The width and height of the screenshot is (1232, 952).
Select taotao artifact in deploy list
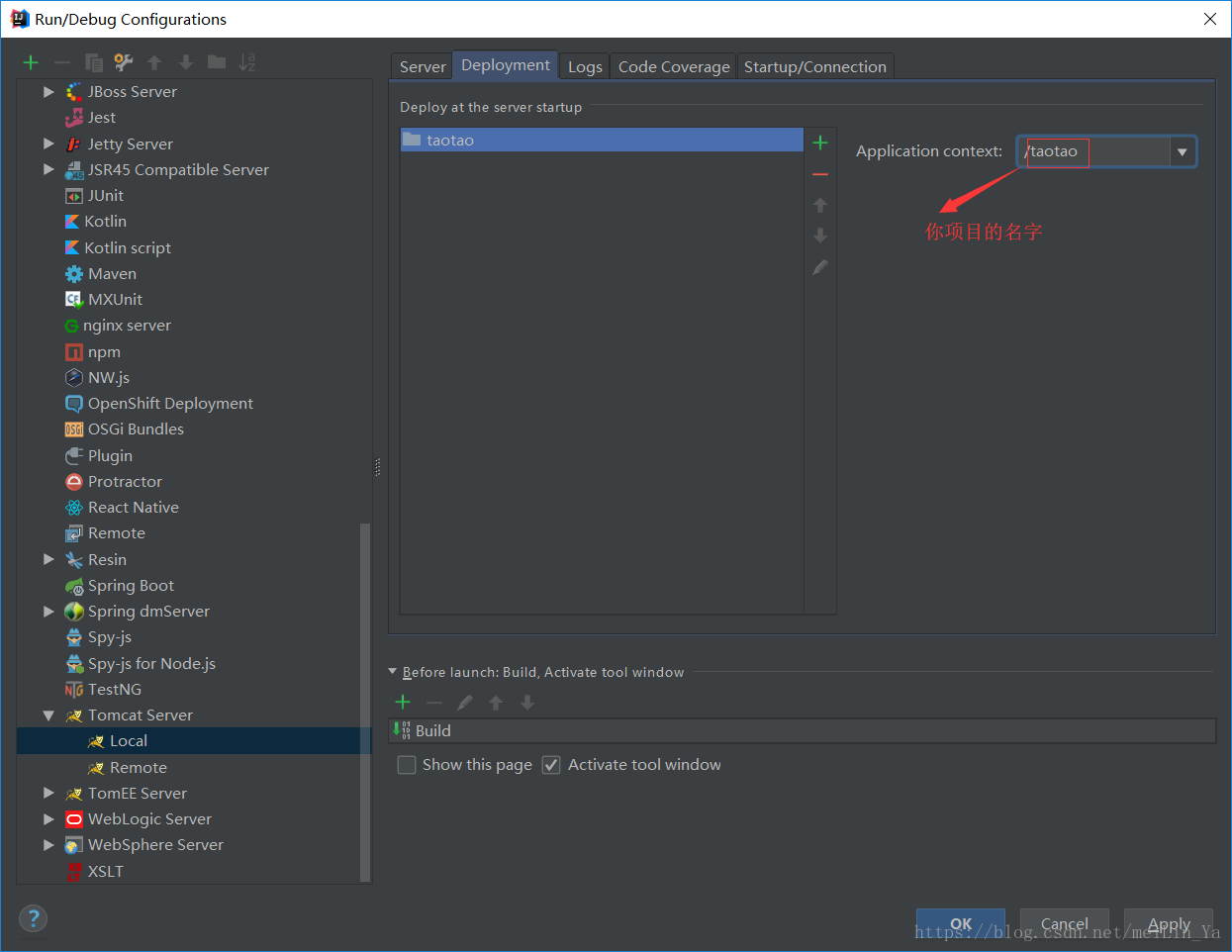click(602, 141)
